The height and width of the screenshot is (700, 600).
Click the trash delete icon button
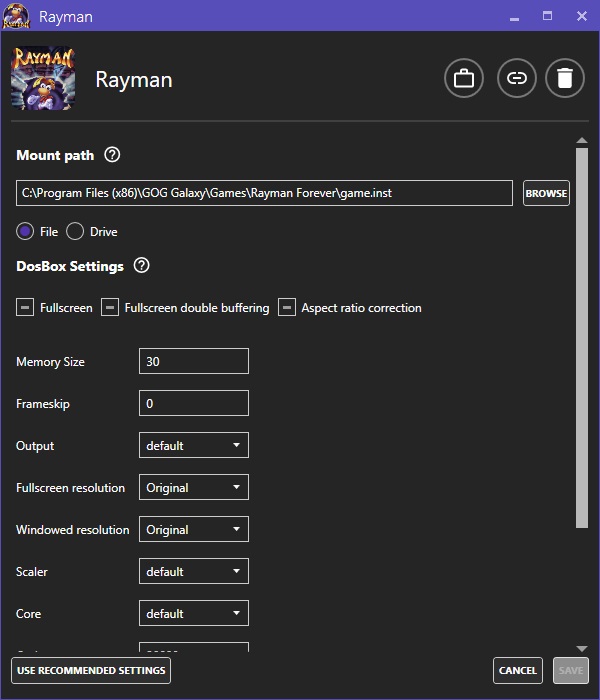(565, 79)
